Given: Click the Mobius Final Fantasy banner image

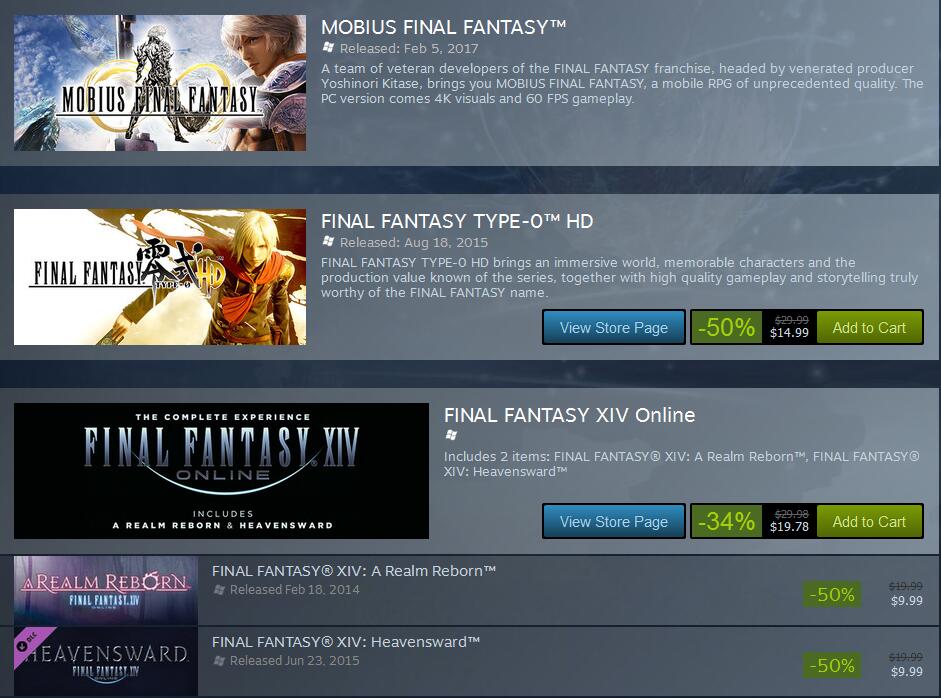Looking at the screenshot, I should coord(160,83).
